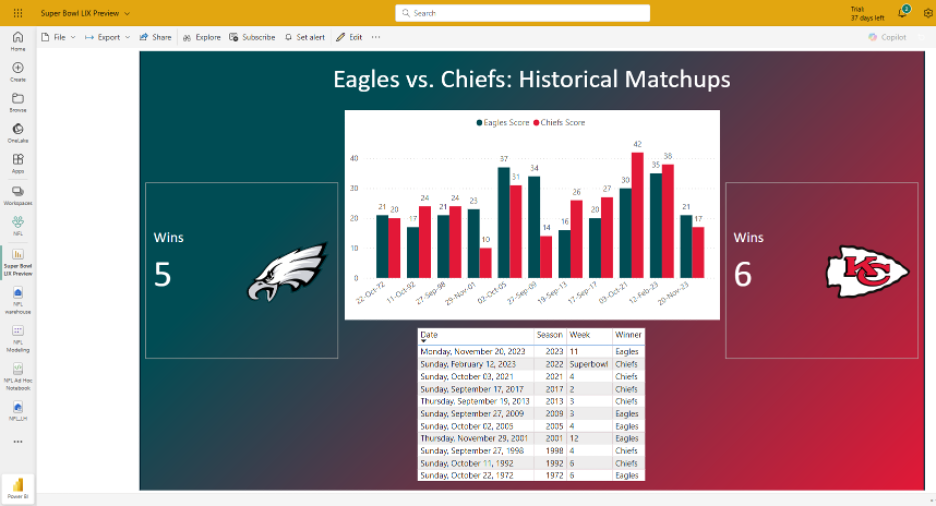
Task: Open NFL Modeling item in sidebar
Action: (x=18, y=338)
